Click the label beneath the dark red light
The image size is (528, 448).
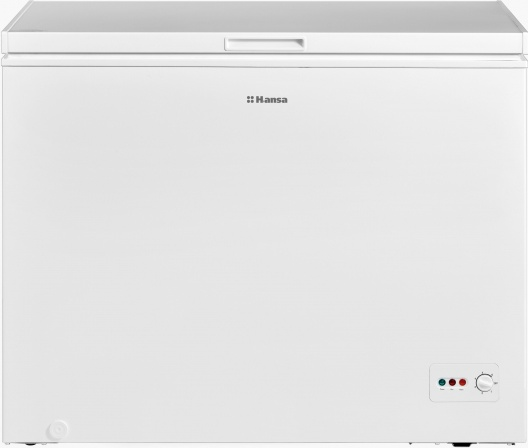click(452, 389)
